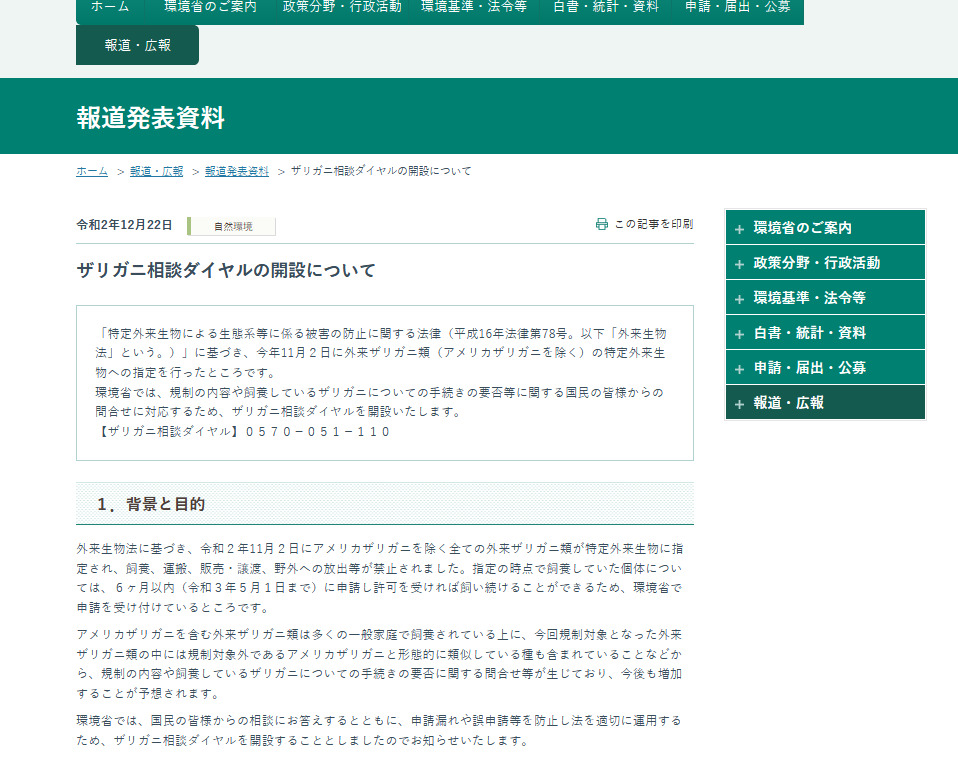The image size is (958, 772).
Task: Click the この記事を印刷 print link
Action: click(653, 224)
